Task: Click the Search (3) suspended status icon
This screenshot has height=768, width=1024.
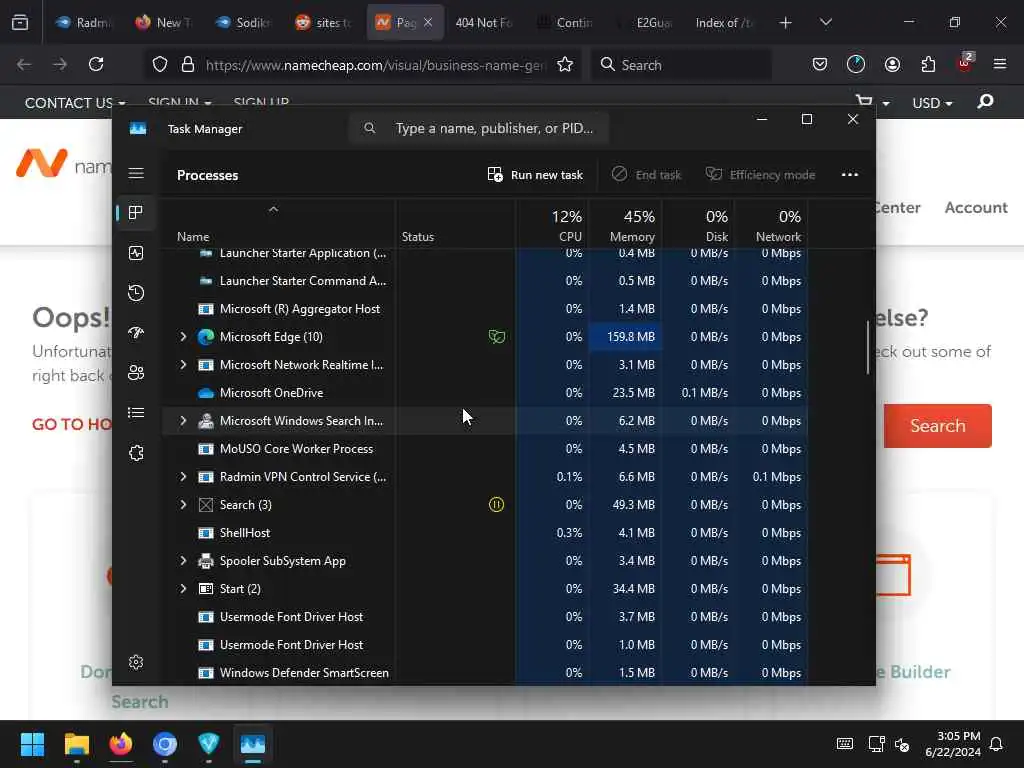Action: coord(496,504)
